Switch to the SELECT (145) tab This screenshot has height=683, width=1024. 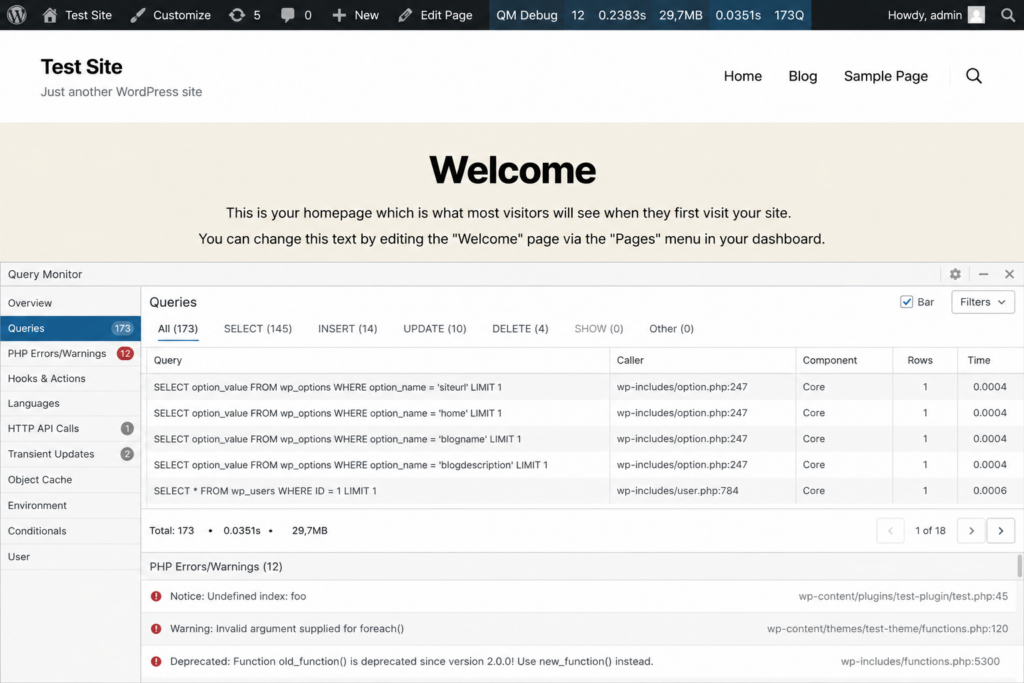[x=258, y=328]
